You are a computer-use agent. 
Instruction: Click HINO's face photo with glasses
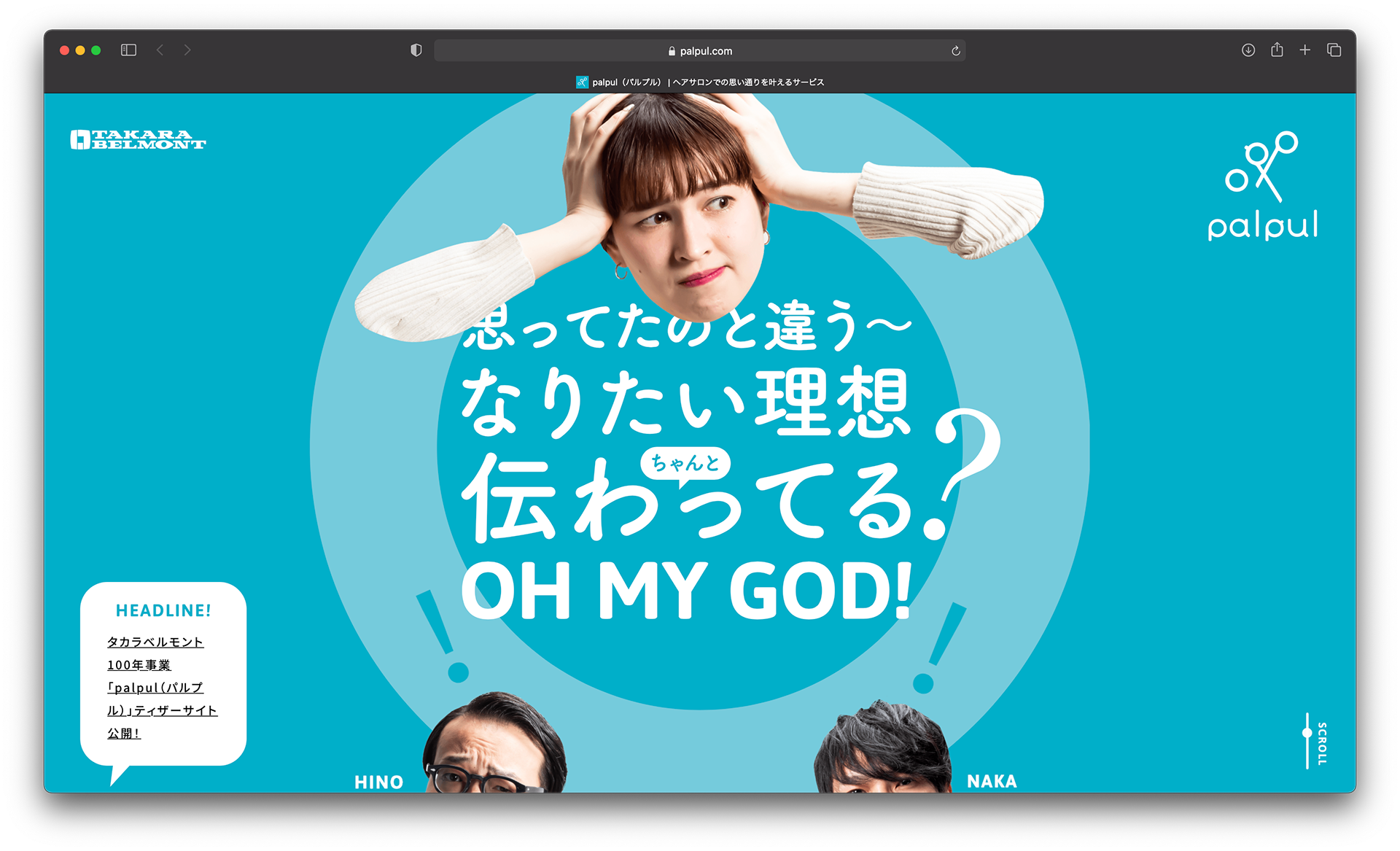494,744
